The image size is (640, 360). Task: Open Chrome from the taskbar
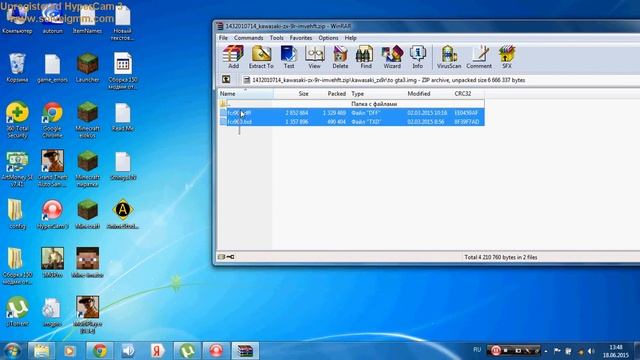coord(100,351)
